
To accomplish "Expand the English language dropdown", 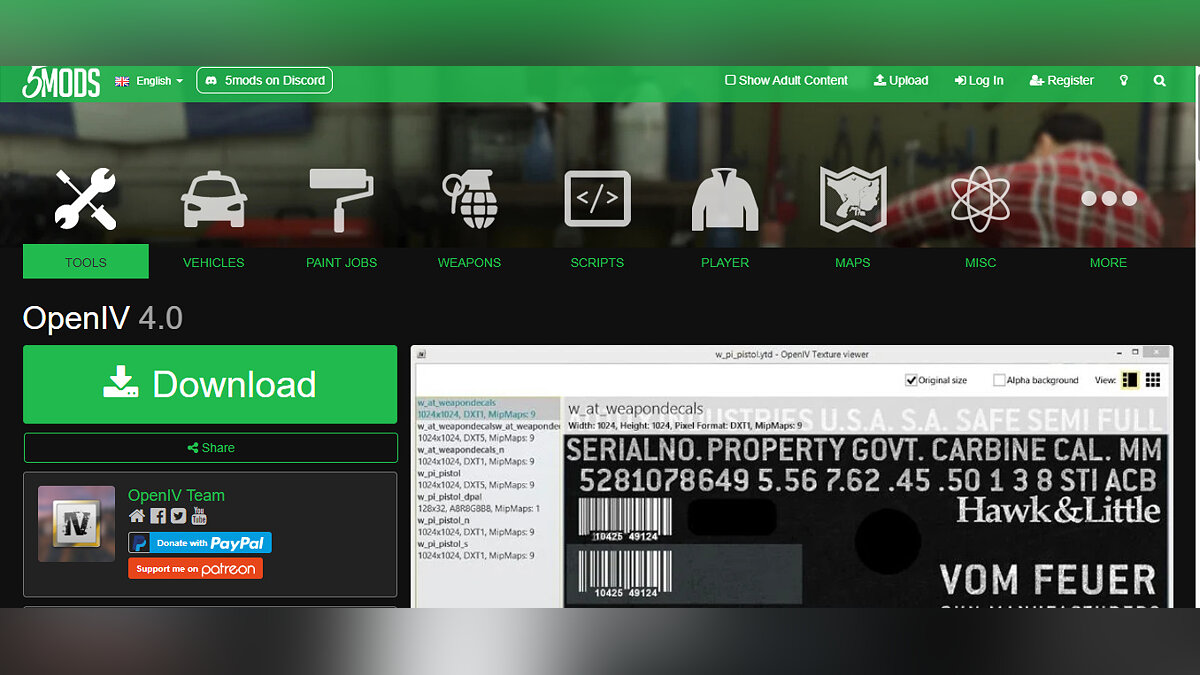I will [x=150, y=81].
